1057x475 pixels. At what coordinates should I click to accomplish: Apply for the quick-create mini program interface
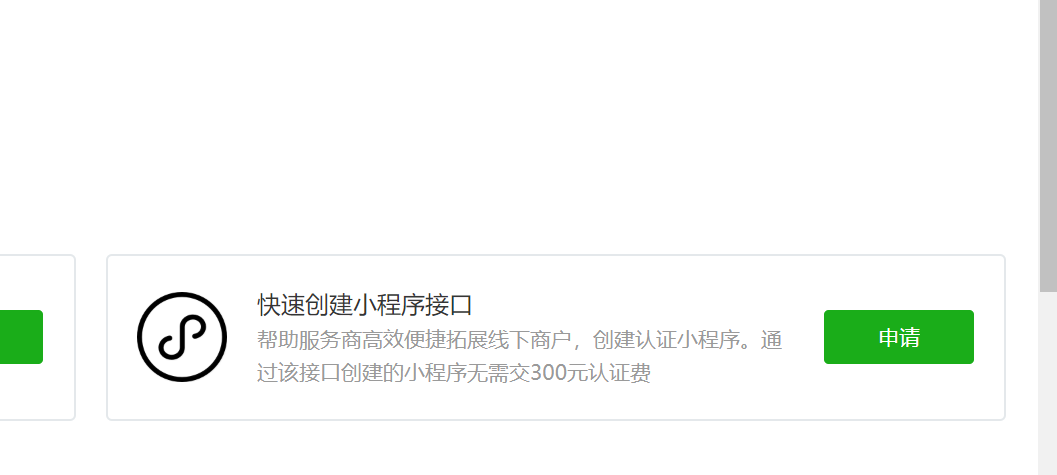(899, 337)
